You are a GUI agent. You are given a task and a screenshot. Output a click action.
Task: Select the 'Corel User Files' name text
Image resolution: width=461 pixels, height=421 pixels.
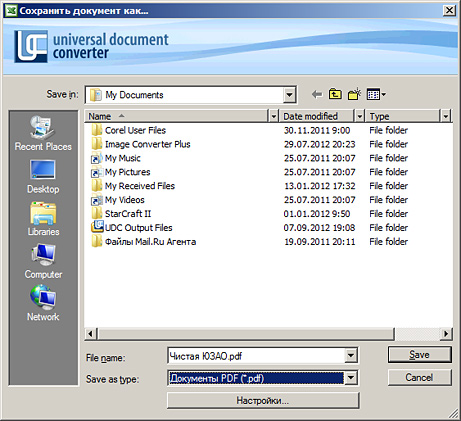coord(135,130)
